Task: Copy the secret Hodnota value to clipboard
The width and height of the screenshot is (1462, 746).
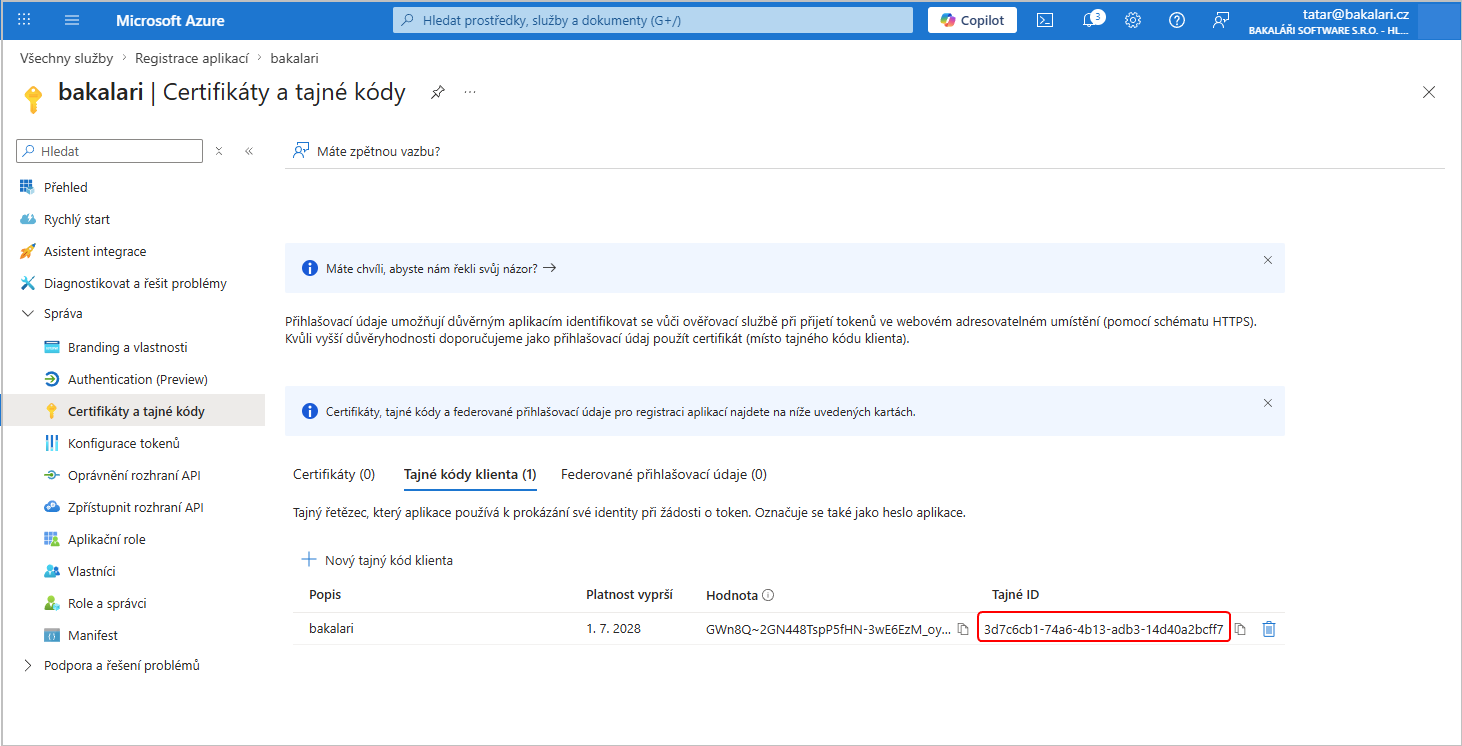Action: click(963, 629)
